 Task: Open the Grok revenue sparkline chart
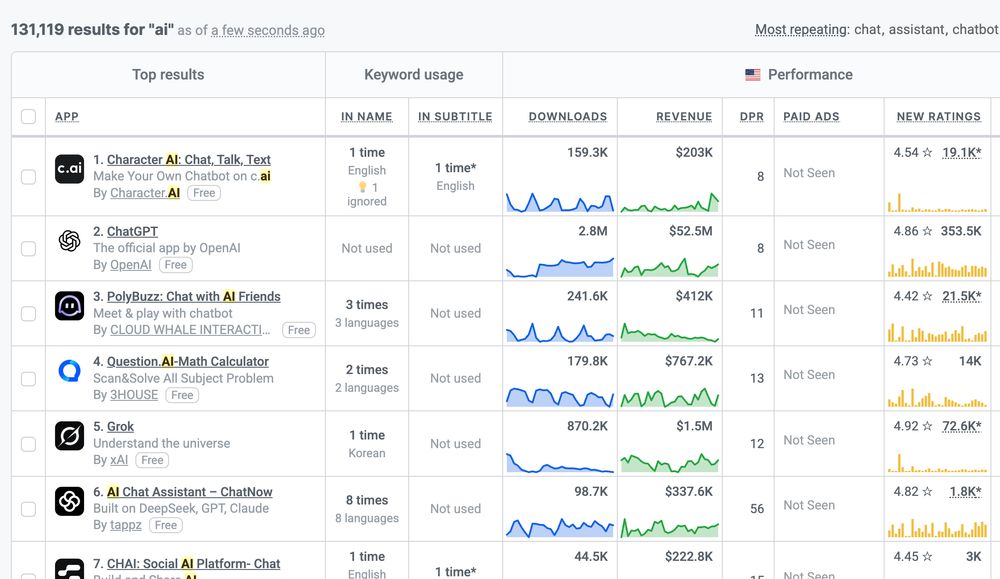pos(670,462)
